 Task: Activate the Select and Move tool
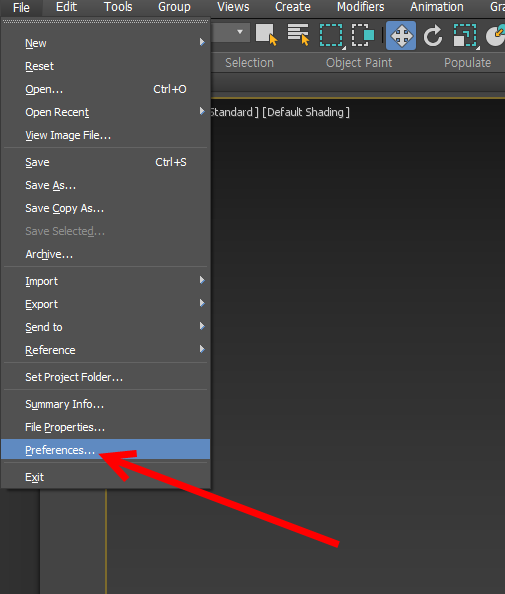pyautogui.click(x=401, y=36)
